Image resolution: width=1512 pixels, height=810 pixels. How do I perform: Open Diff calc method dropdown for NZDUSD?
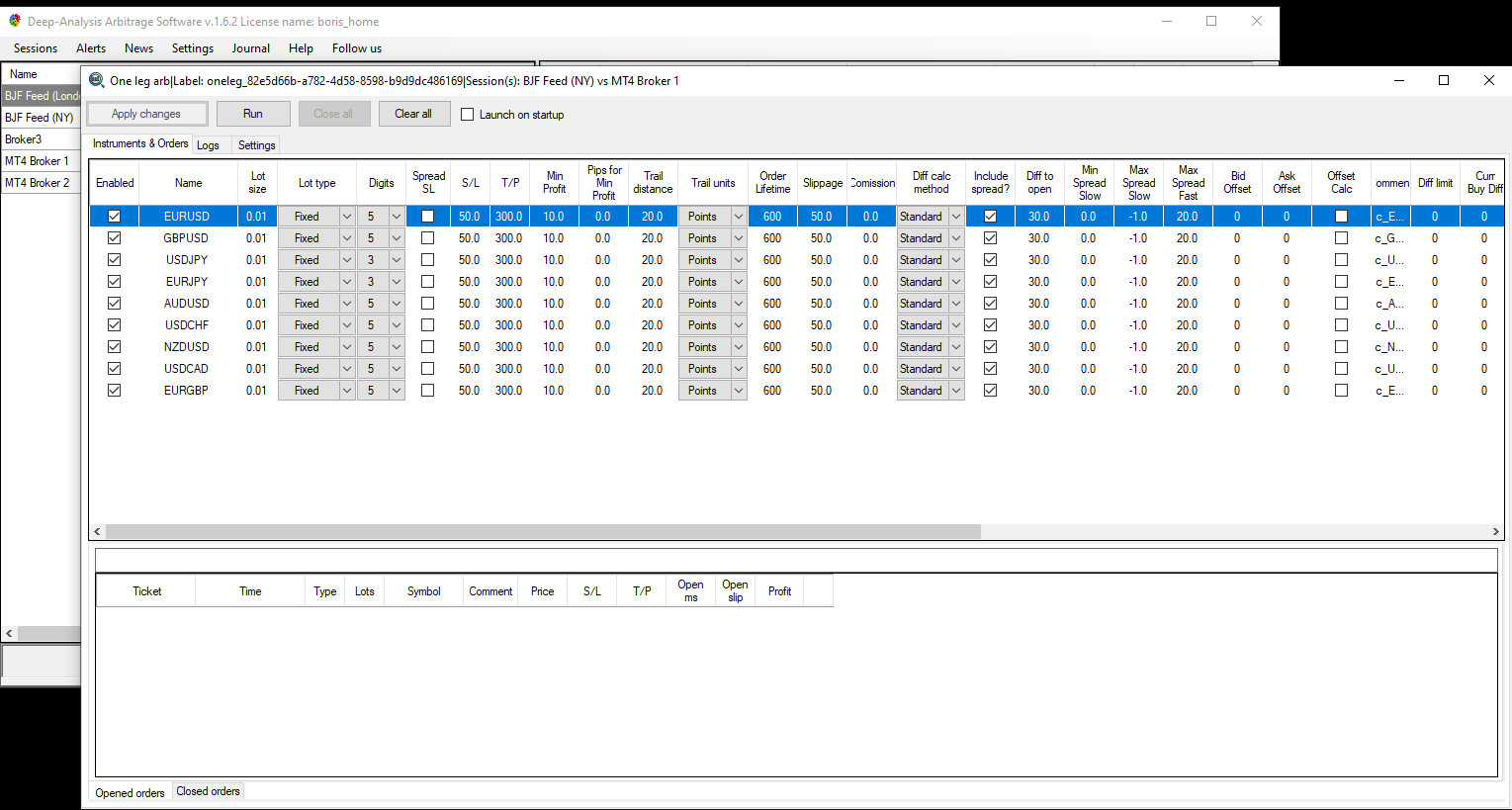pos(958,346)
